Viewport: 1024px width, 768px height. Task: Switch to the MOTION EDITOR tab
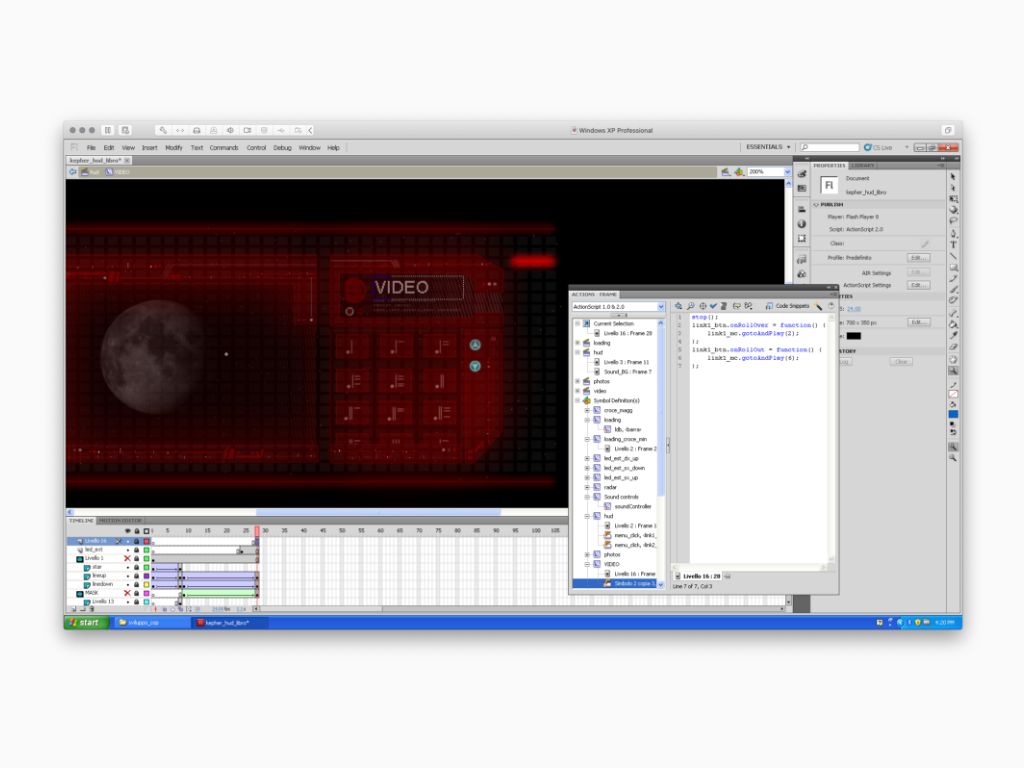pyautogui.click(x=120, y=520)
